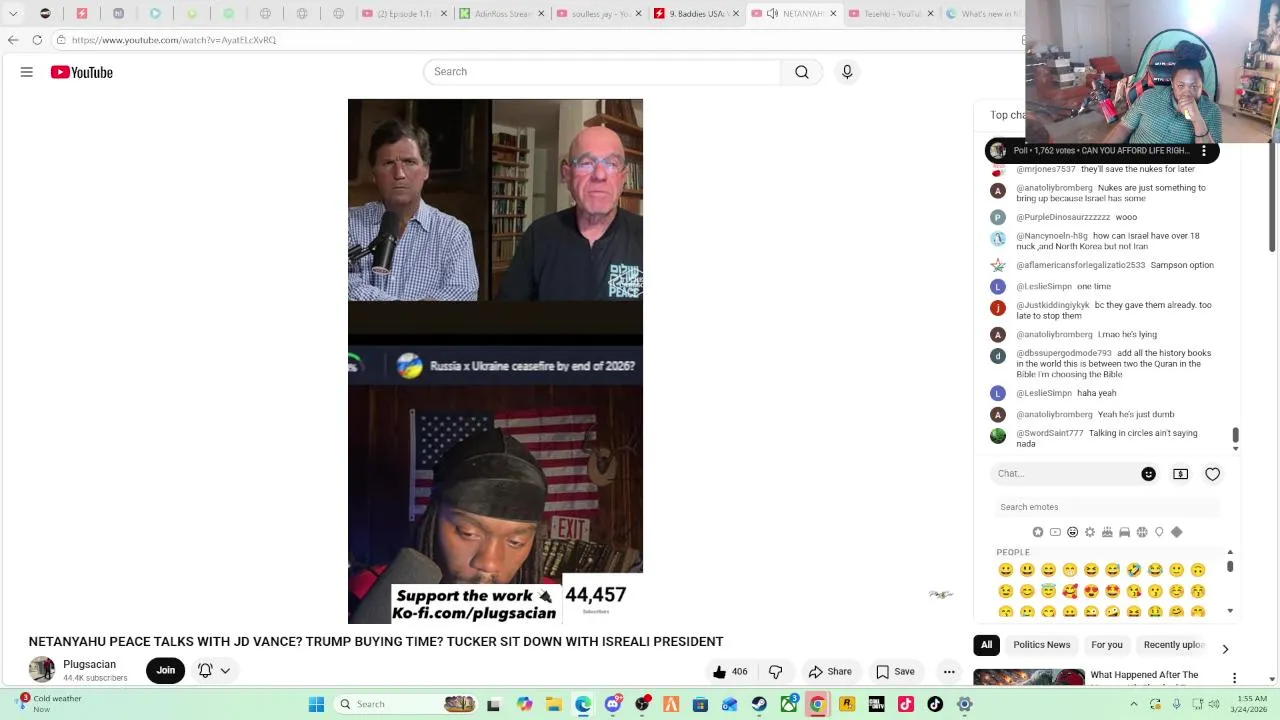Open the poll options three-dot menu
This screenshot has height=720, width=1280.
[x=1204, y=151]
